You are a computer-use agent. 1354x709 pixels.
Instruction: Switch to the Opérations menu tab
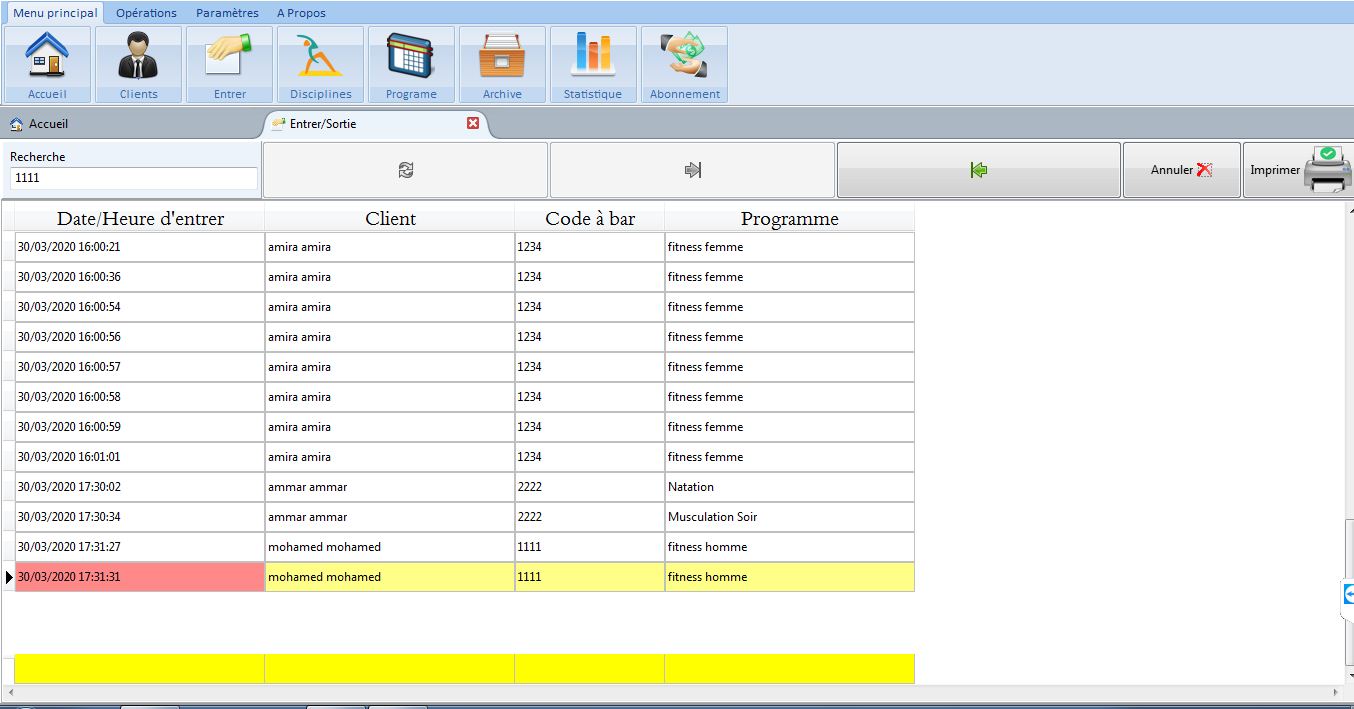146,13
